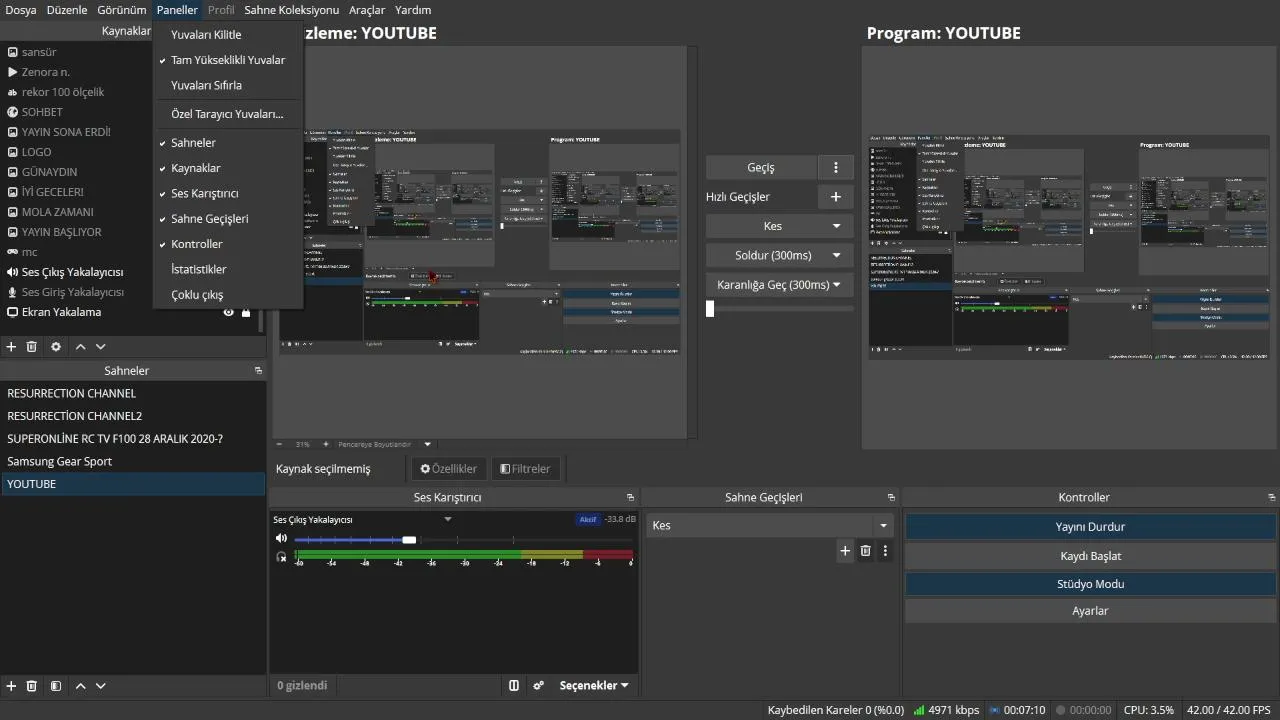Undock the Ses Karıştırıcı panel with its float icon
The image size is (1280, 720).
coord(630,498)
